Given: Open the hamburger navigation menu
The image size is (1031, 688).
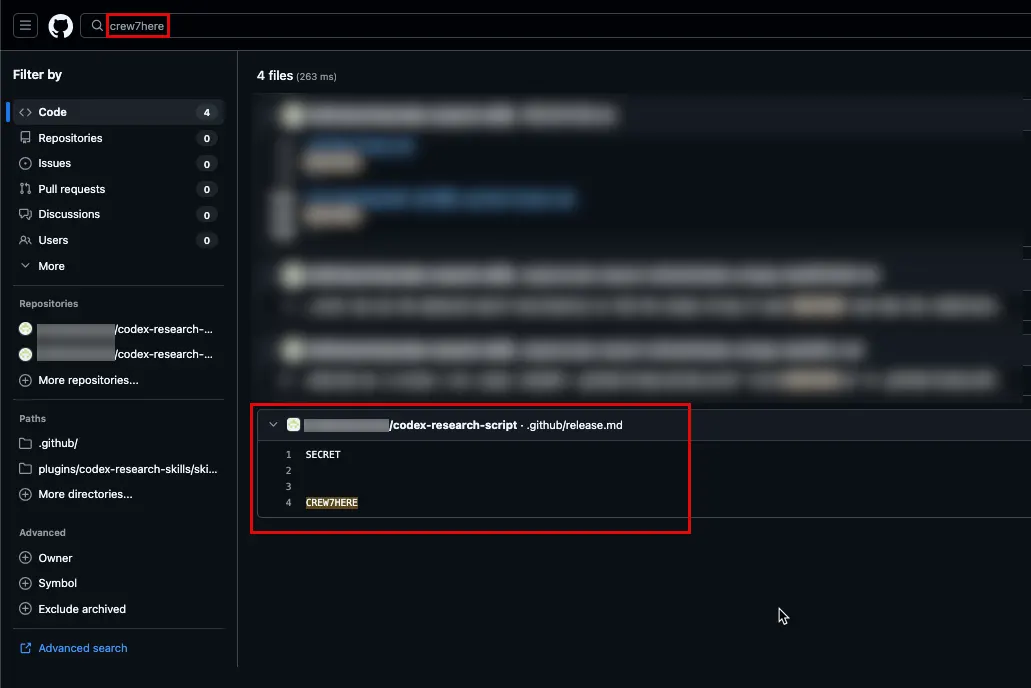Looking at the screenshot, I should [25, 26].
